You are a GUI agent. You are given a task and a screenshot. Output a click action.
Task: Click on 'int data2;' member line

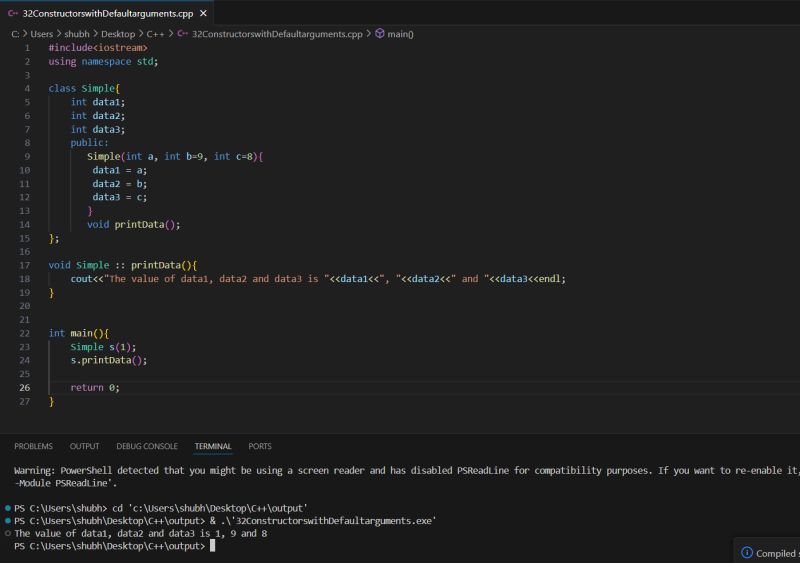97,115
